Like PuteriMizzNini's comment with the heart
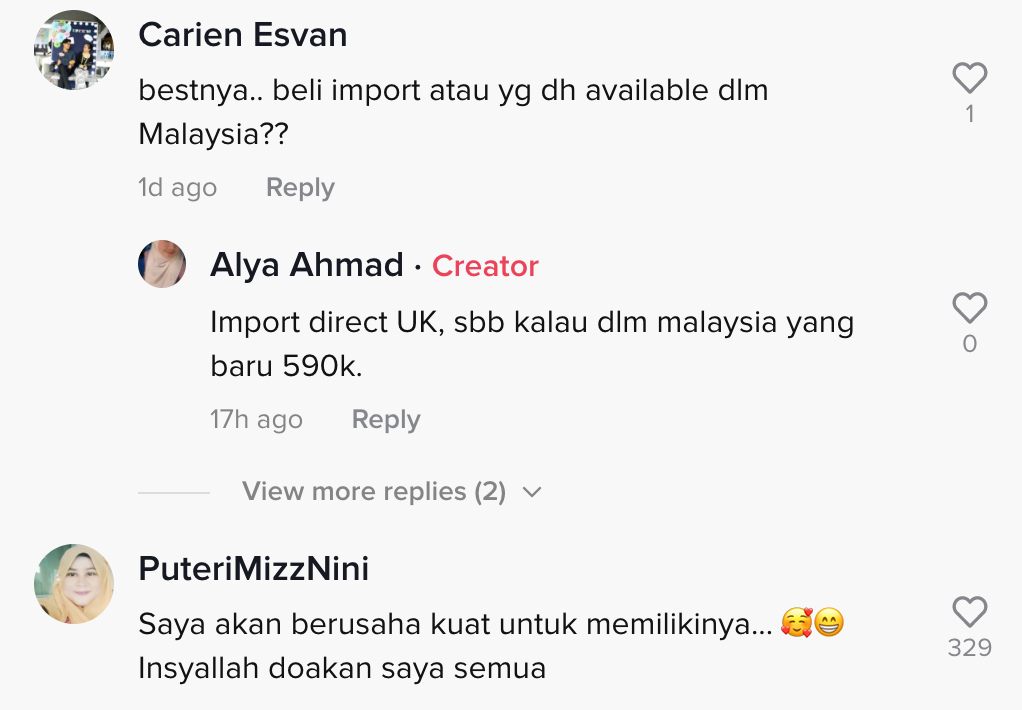The height and width of the screenshot is (710, 1022). tap(970, 612)
